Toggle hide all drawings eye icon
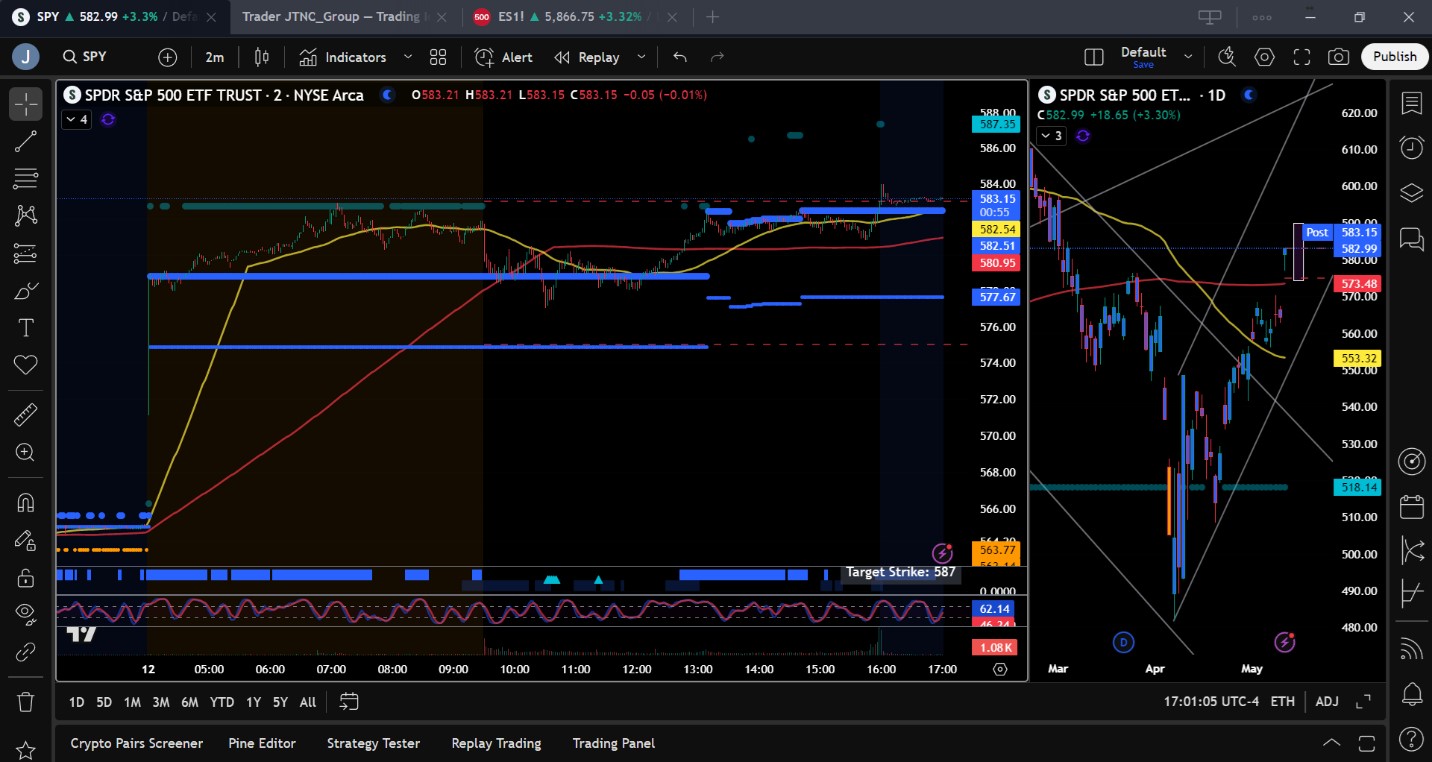 (25, 613)
